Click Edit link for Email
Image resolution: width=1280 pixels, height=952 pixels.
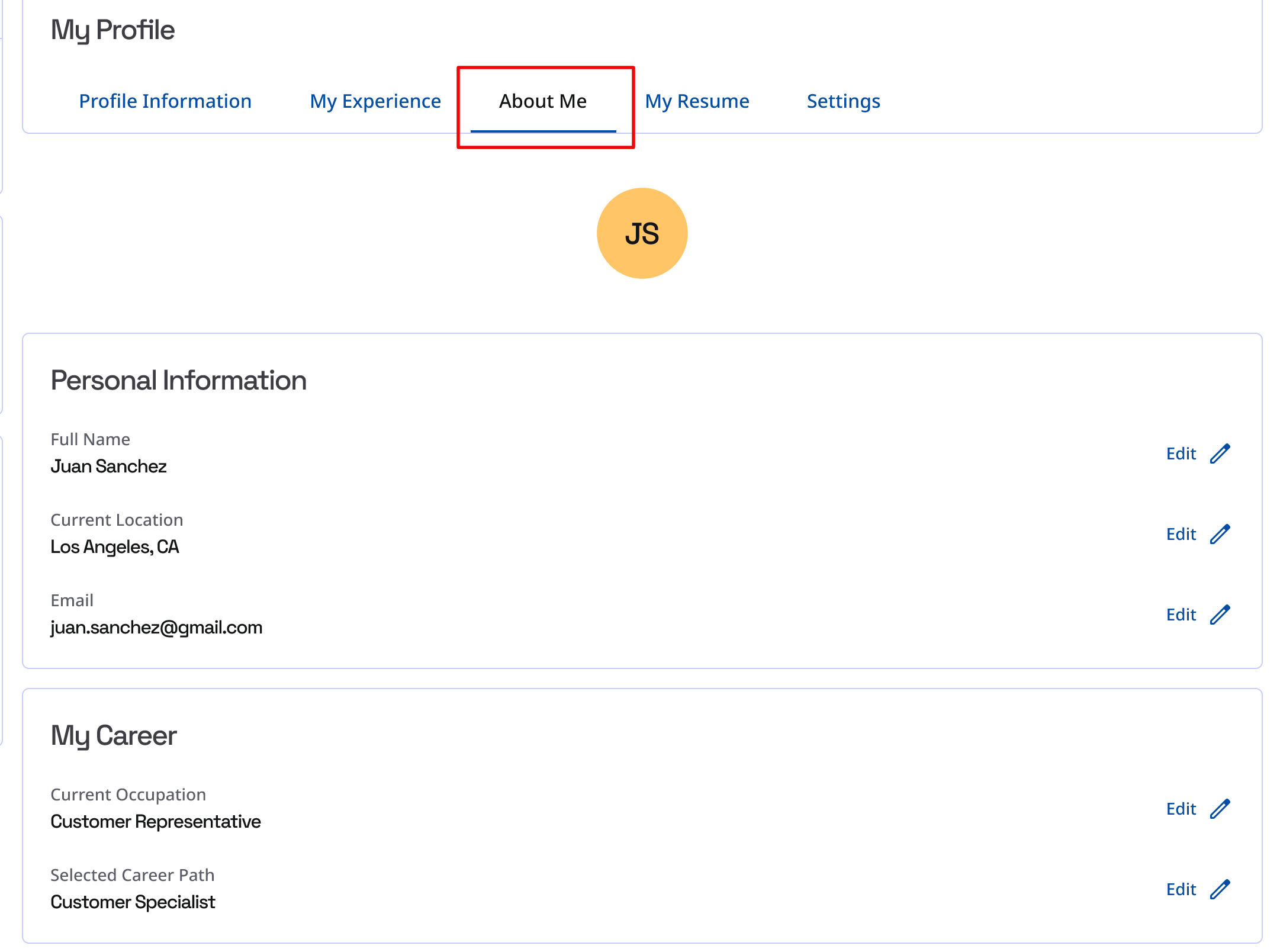pyautogui.click(x=1181, y=615)
